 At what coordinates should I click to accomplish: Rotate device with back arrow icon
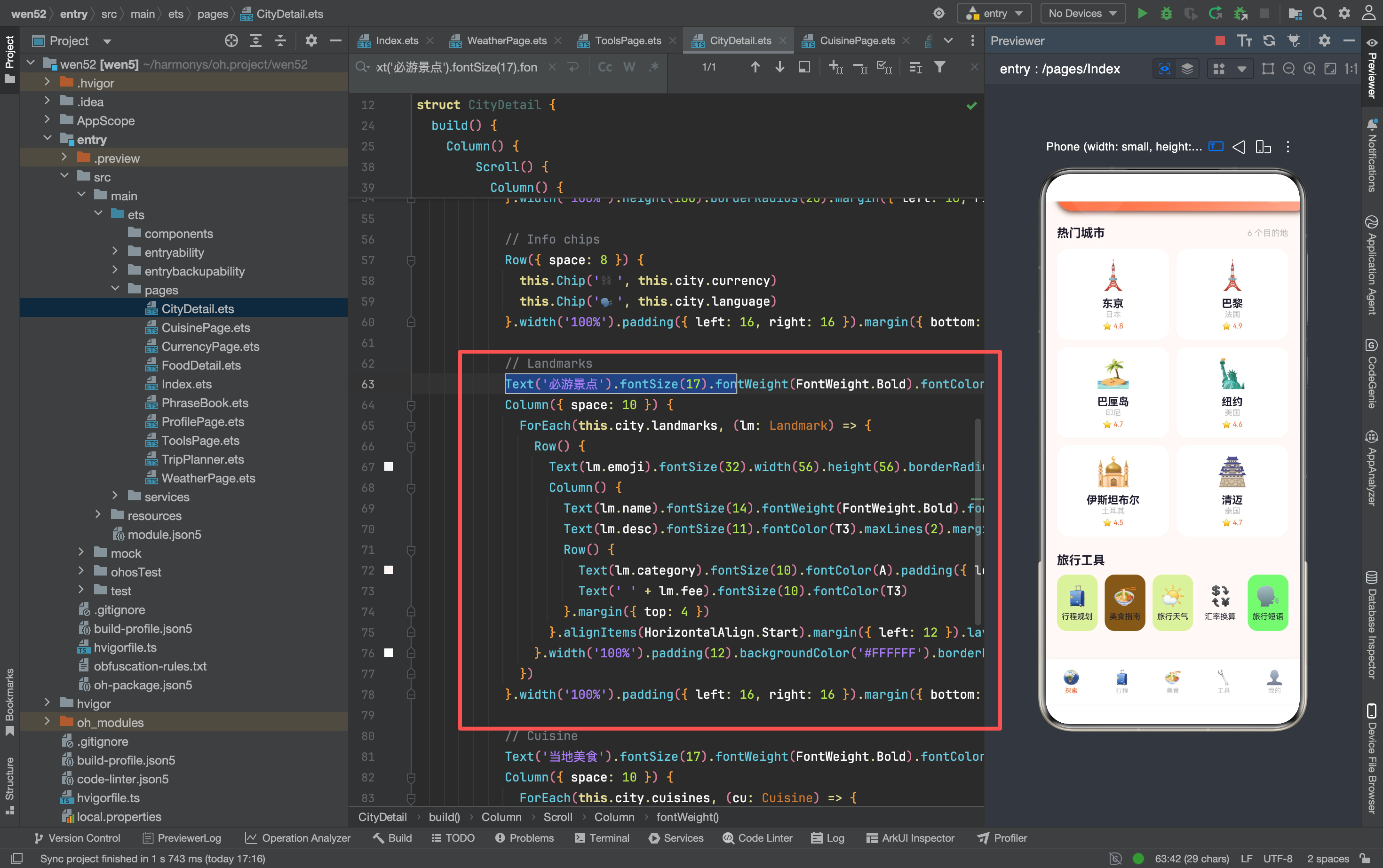(x=1238, y=147)
